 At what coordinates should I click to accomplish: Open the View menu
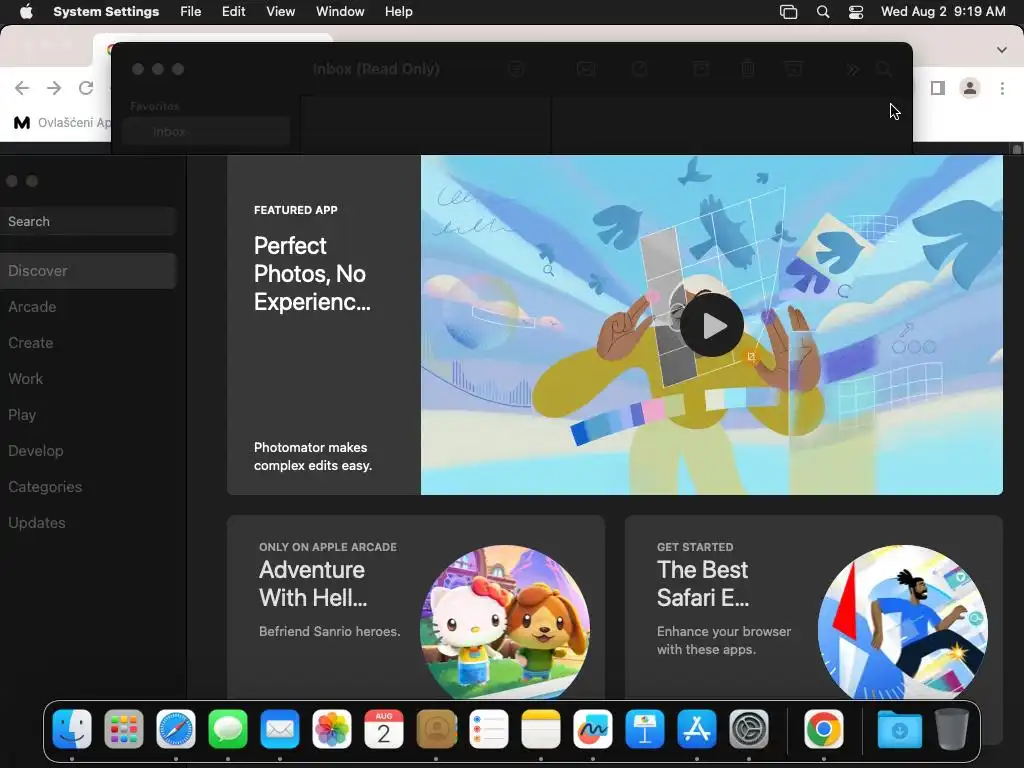[280, 12]
